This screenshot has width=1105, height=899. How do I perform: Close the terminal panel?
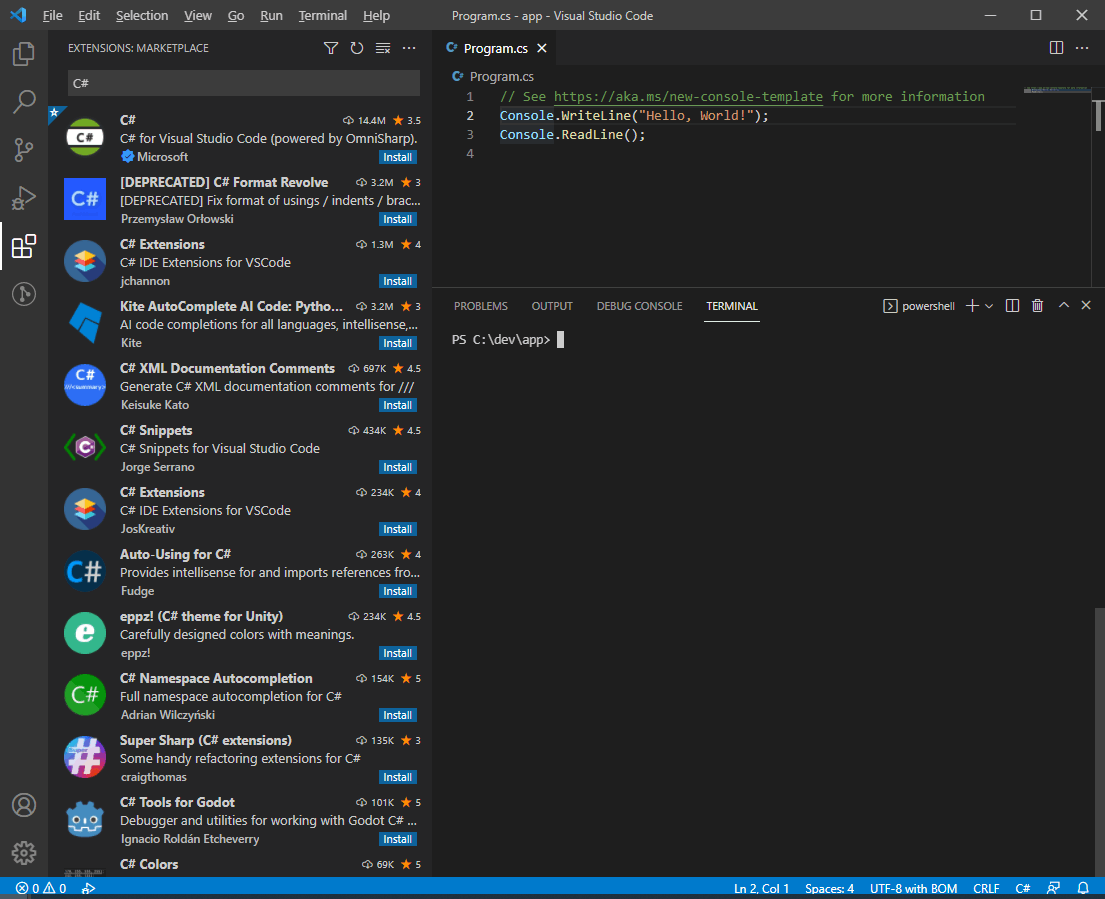[1086, 305]
